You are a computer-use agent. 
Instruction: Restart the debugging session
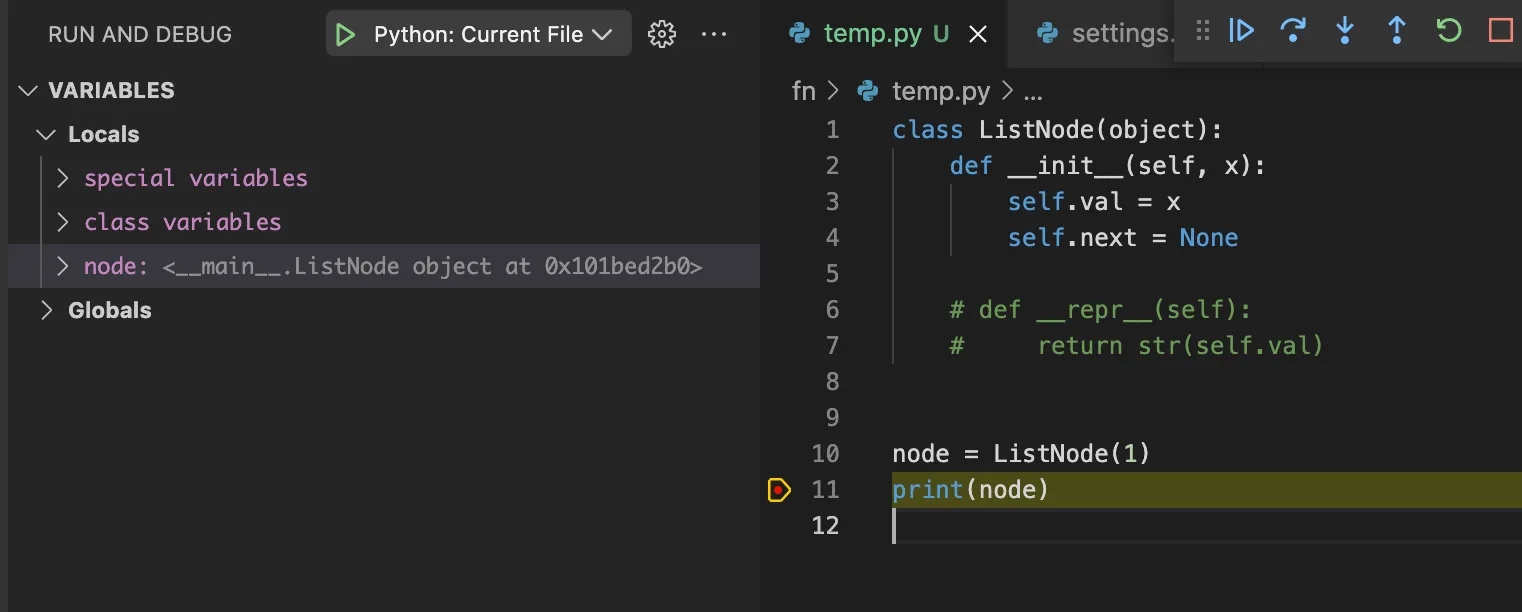tap(1448, 31)
